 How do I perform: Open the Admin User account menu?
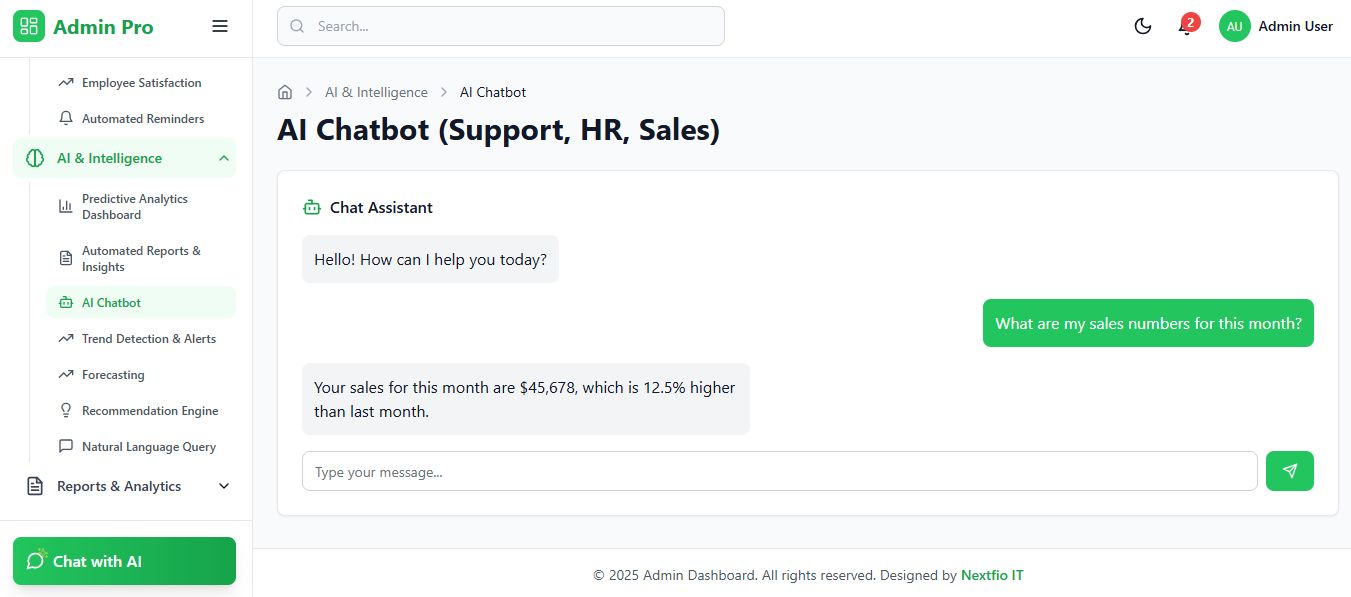tap(1295, 27)
